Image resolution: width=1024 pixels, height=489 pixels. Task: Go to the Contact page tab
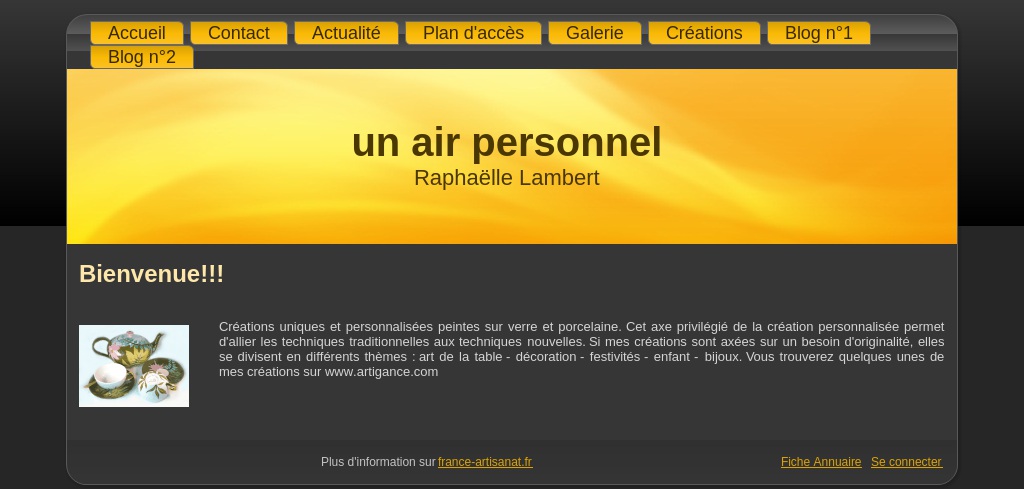pos(238,33)
